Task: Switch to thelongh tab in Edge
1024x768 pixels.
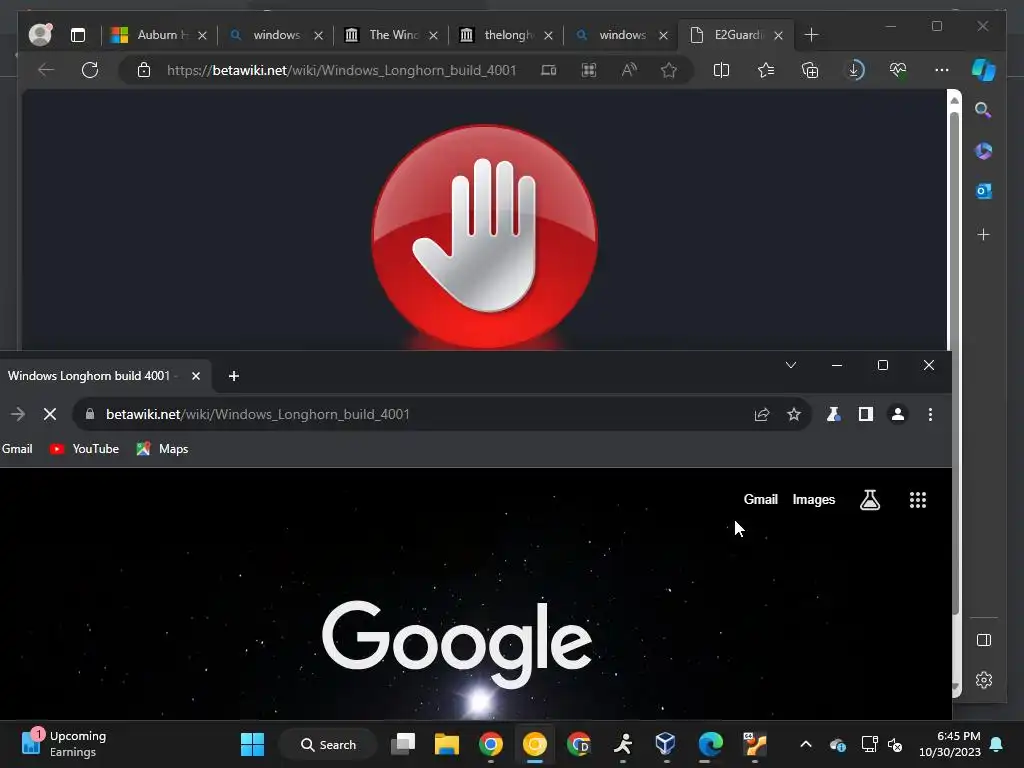Action: 505,35
